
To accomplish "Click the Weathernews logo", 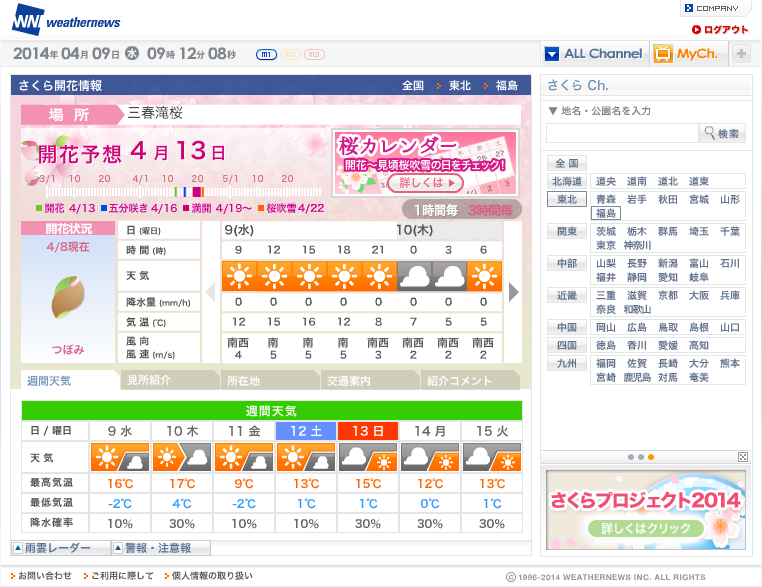I will click(66, 20).
